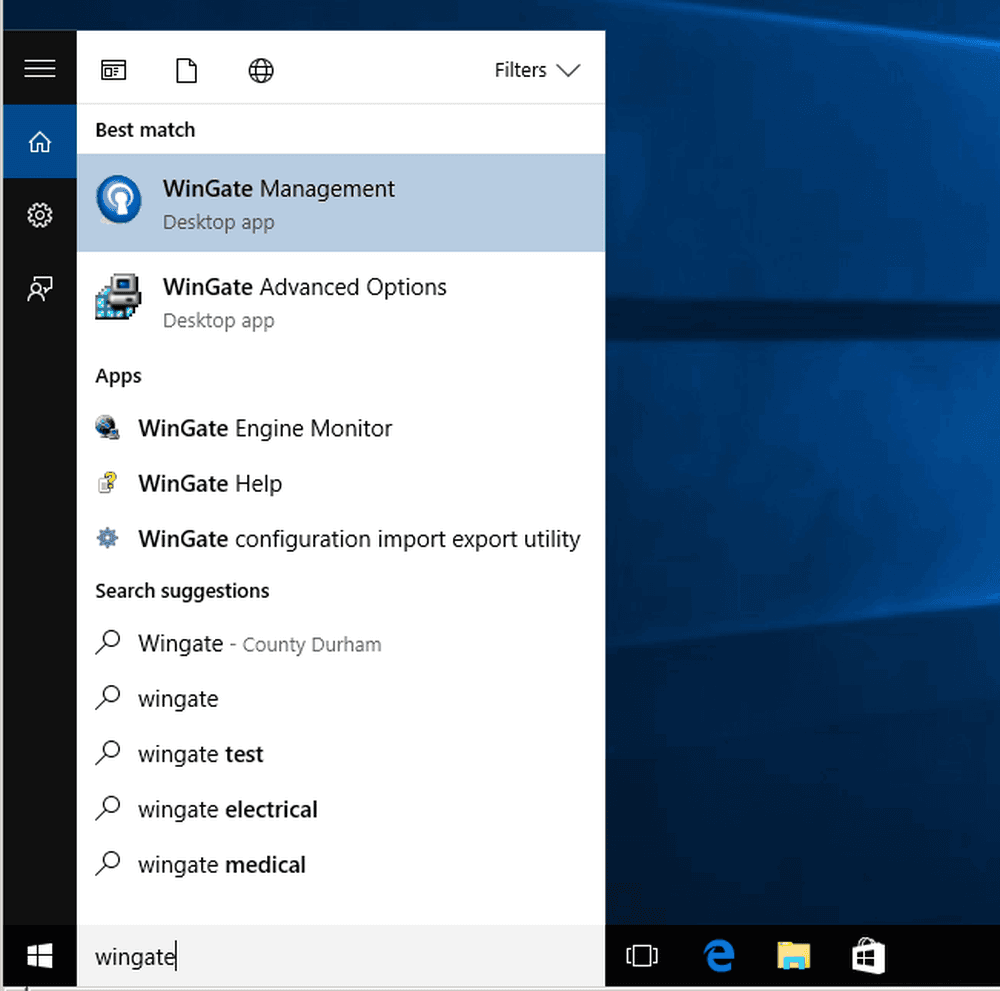
Task: Open Microsoft Edge from the taskbar
Action: click(718, 957)
